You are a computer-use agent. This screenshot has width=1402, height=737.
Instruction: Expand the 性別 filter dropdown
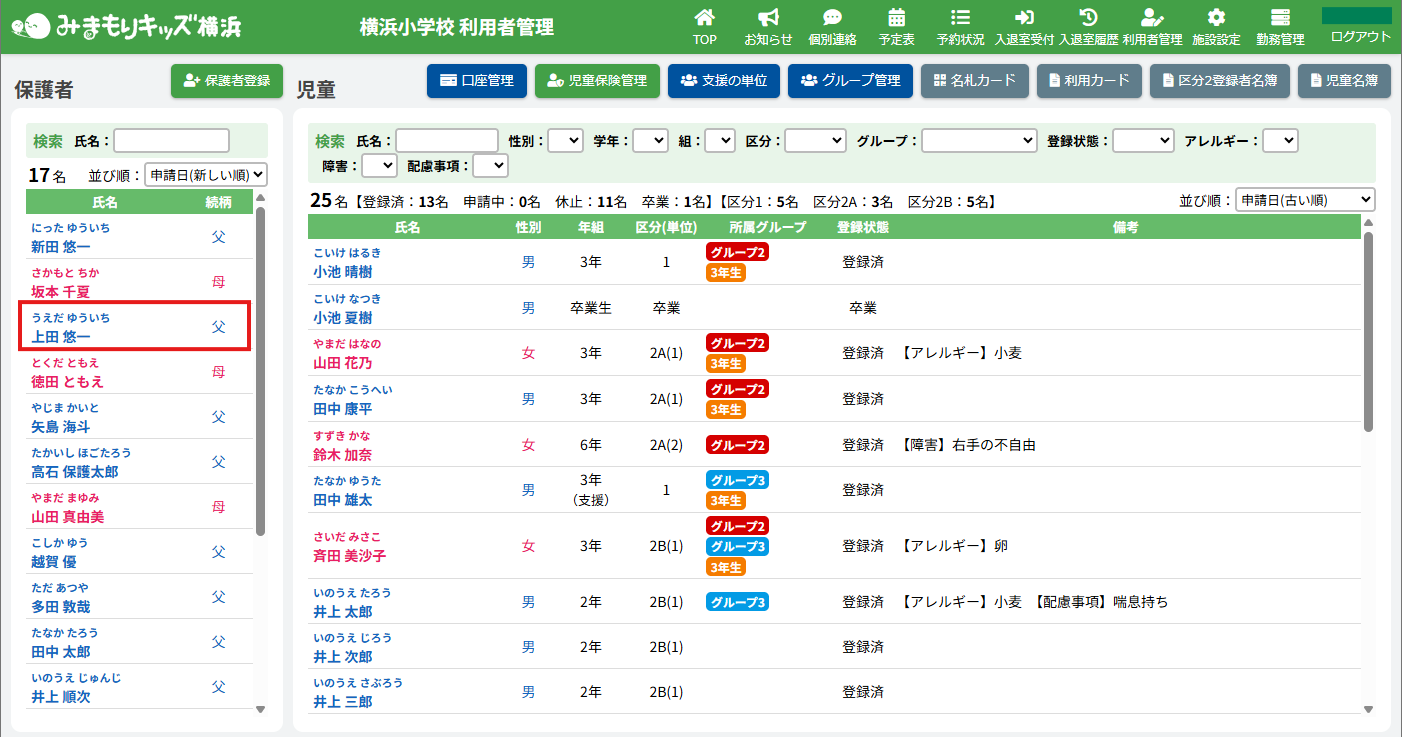pos(565,141)
